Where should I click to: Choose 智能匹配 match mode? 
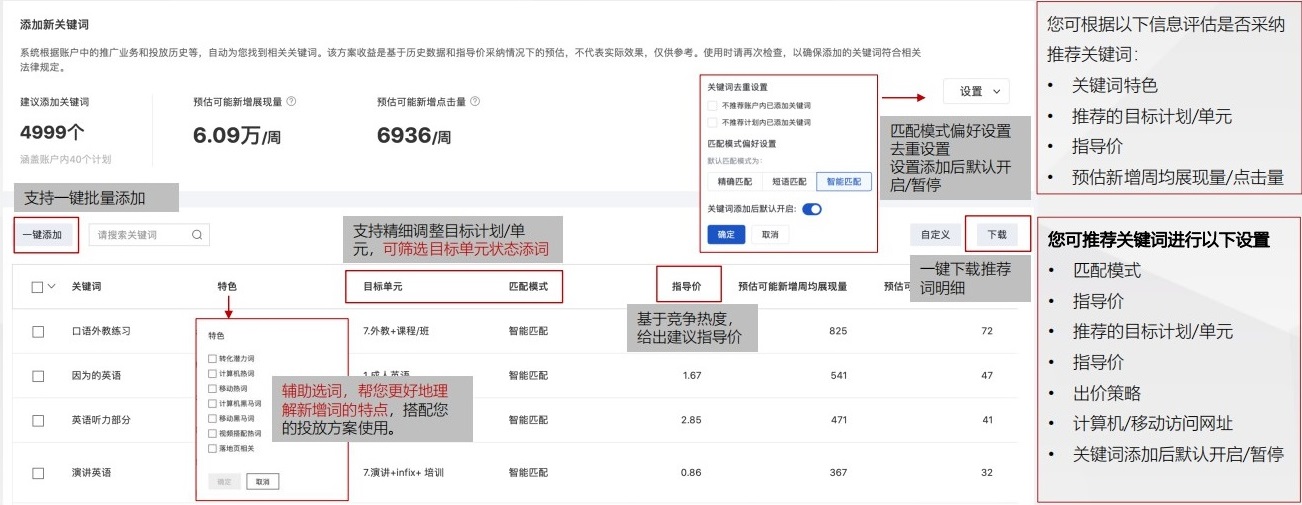pyautogui.click(x=843, y=182)
